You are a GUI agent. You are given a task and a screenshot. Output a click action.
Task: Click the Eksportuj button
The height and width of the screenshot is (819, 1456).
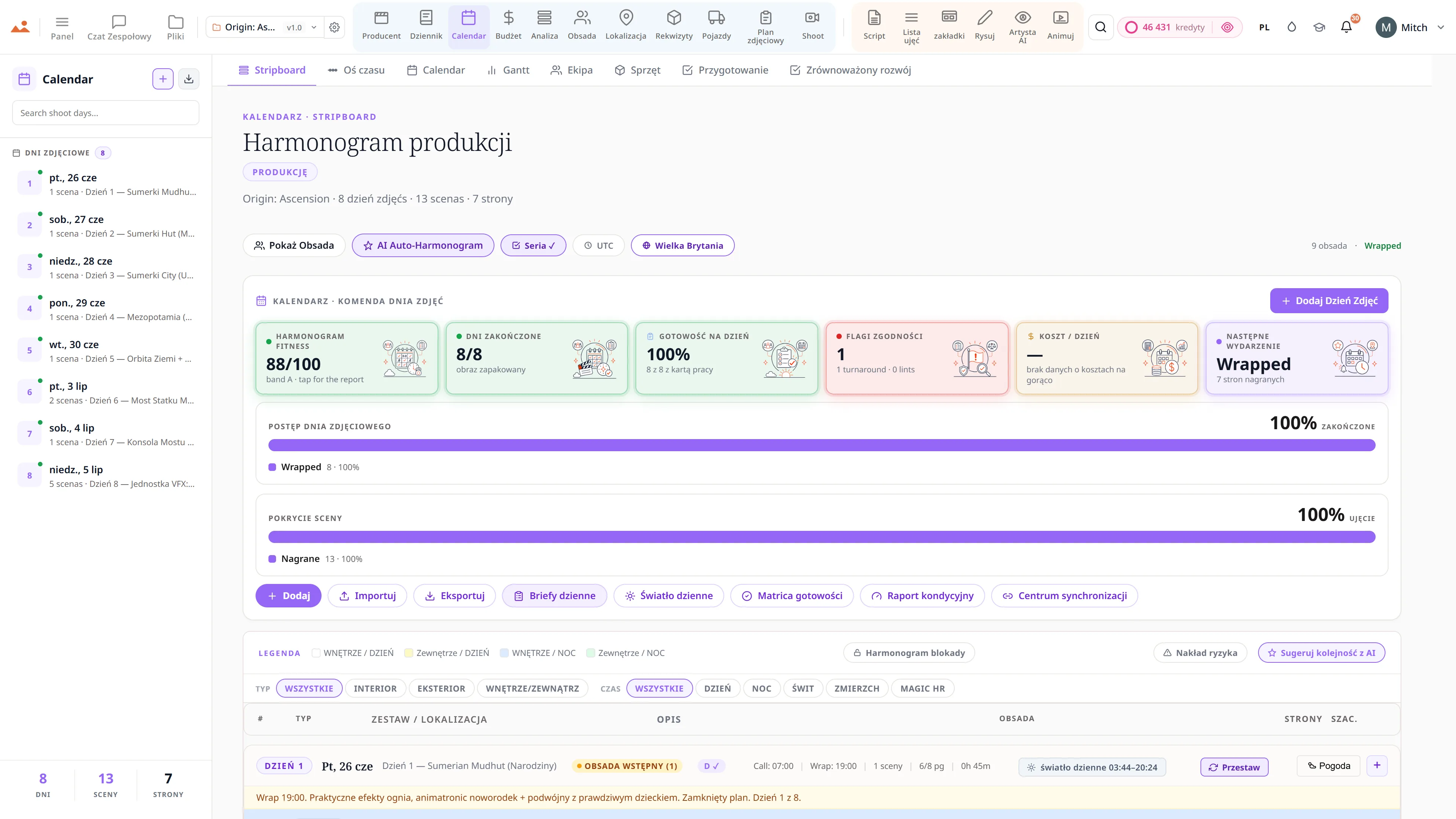[x=455, y=596]
